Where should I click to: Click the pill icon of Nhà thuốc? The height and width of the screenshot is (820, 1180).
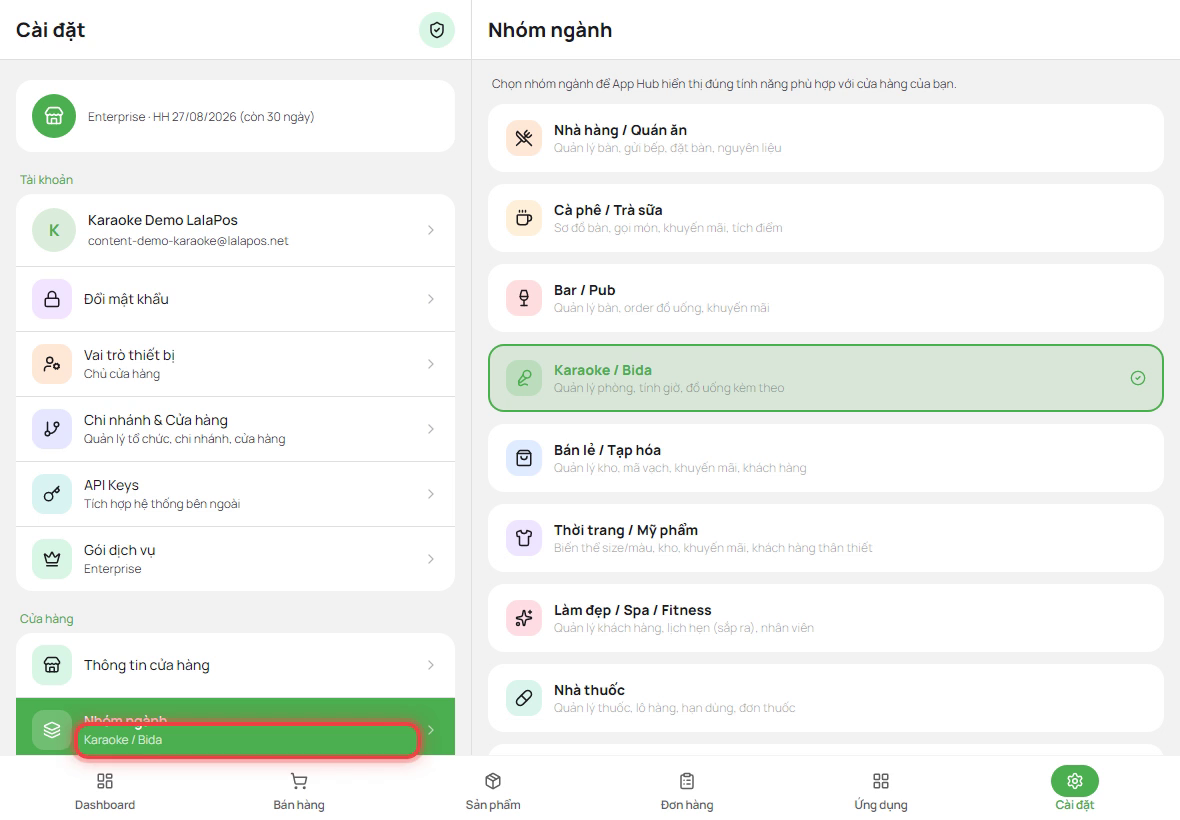(x=524, y=698)
